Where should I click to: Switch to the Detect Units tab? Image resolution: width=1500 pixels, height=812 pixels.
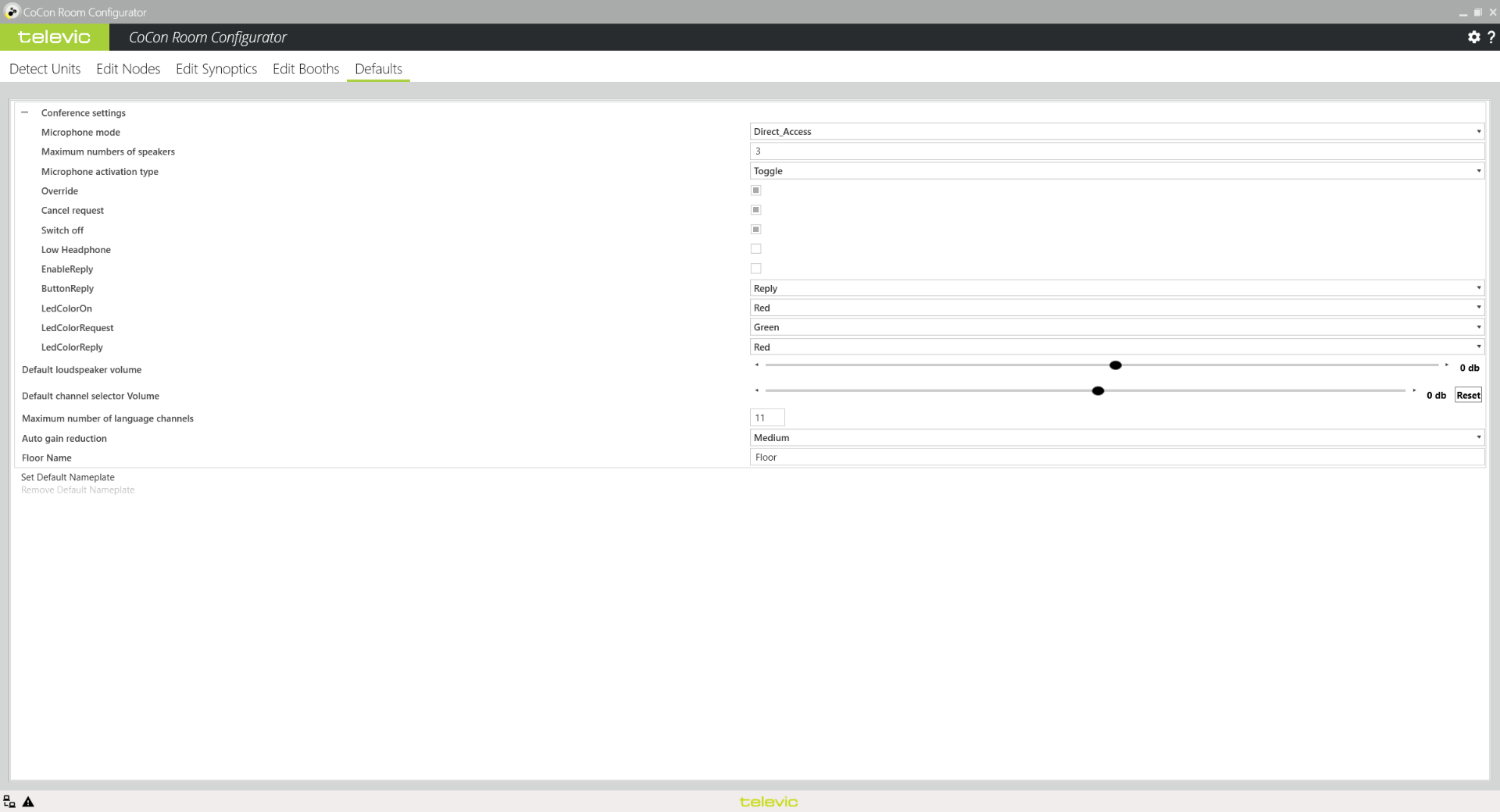(45, 69)
